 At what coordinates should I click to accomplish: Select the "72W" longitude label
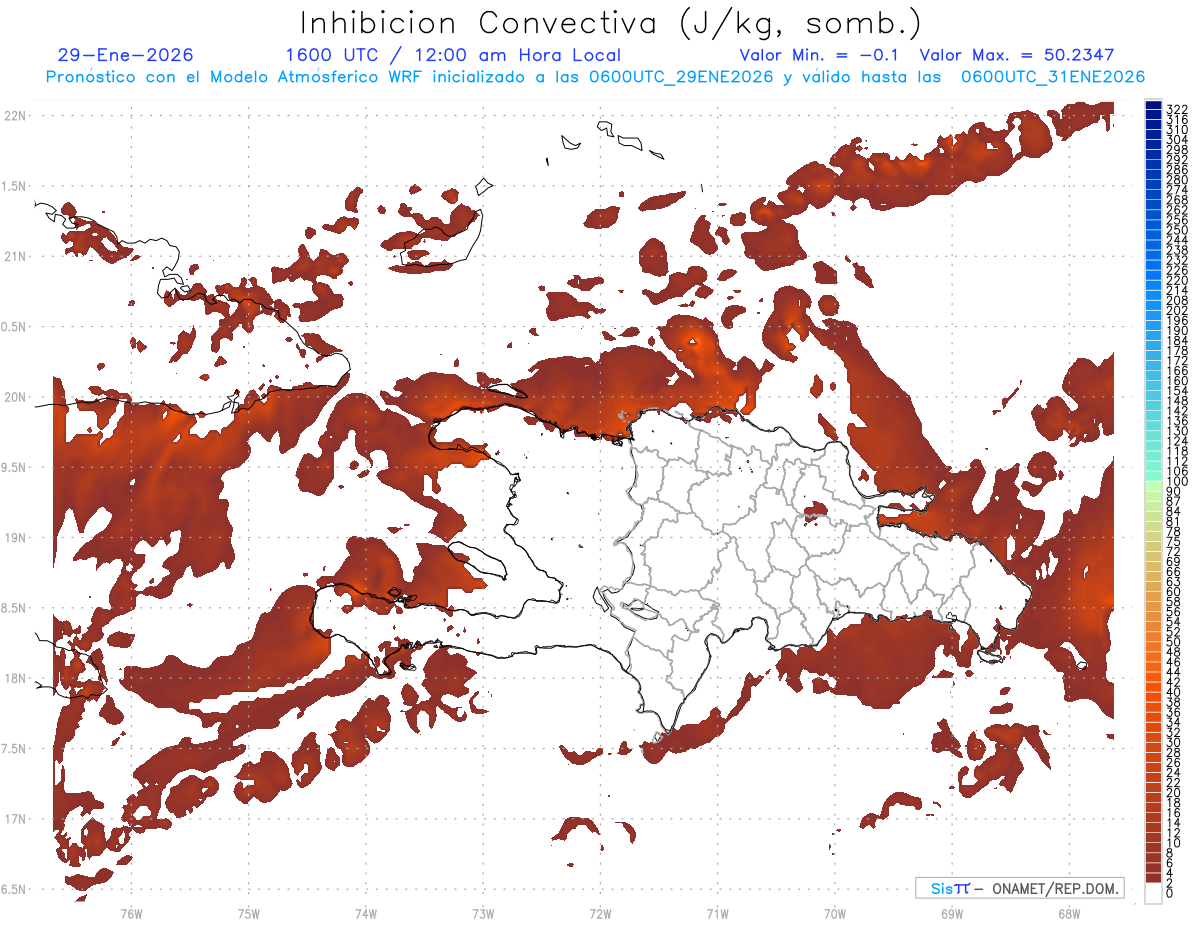[600, 913]
